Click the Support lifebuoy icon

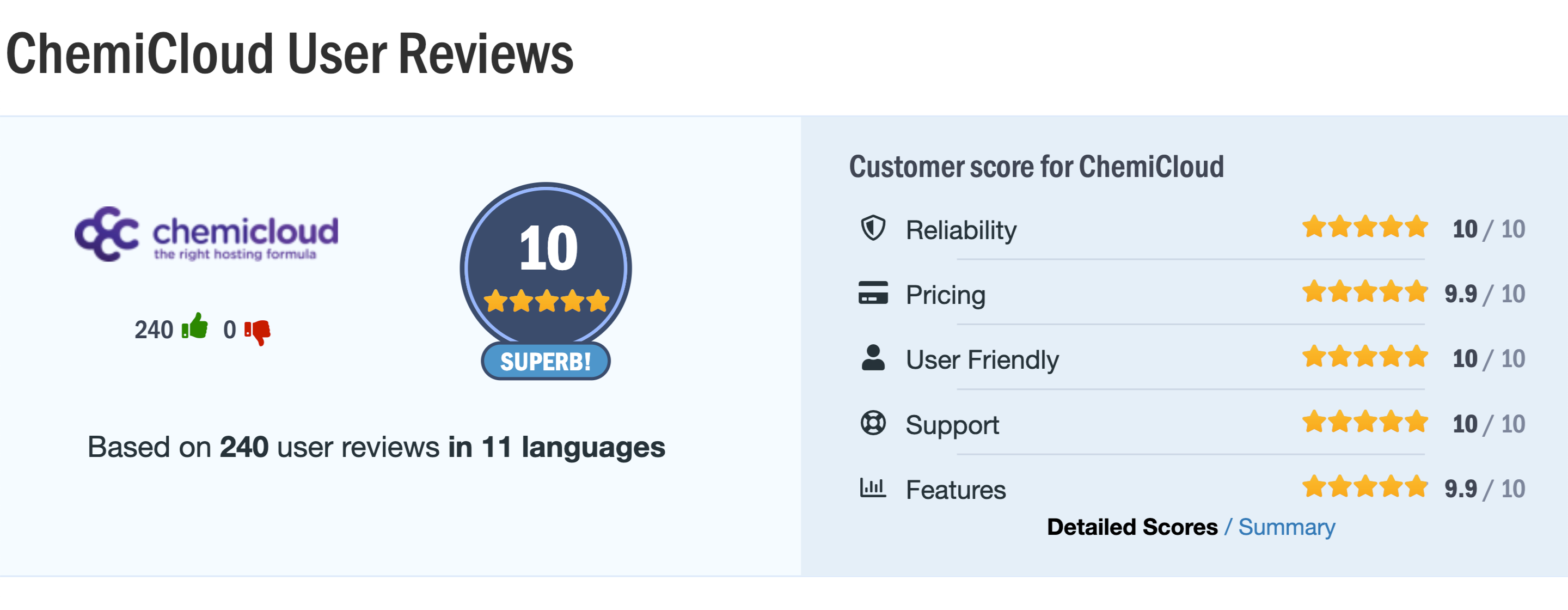(873, 423)
